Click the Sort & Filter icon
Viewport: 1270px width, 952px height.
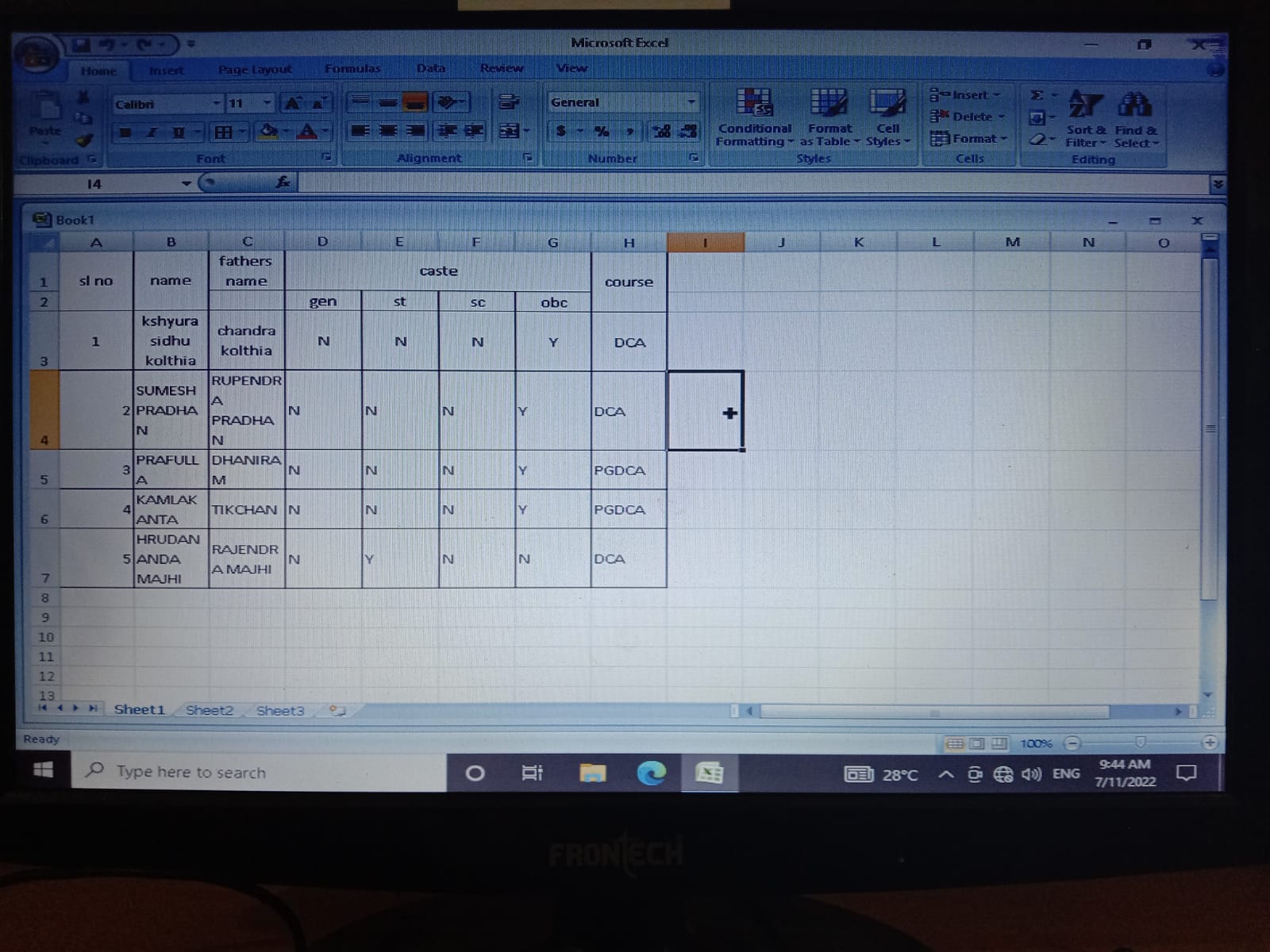coord(1085,119)
